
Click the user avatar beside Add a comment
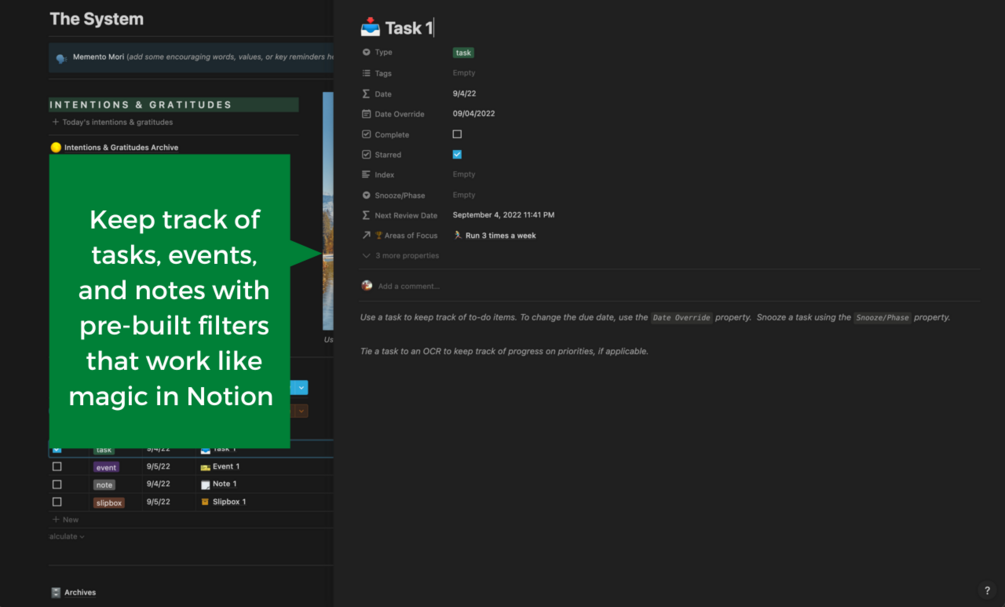(x=367, y=286)
